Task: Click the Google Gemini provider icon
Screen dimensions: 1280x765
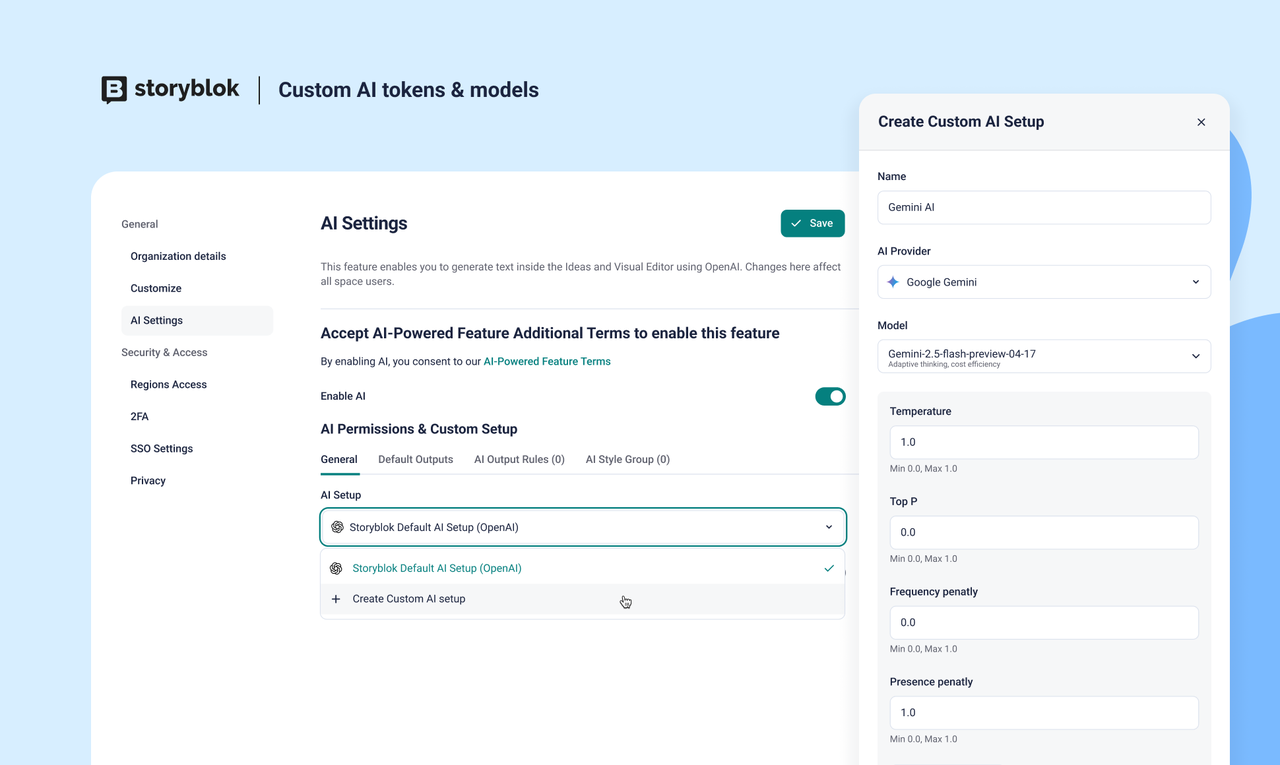Action: click(x=892, y=282)
